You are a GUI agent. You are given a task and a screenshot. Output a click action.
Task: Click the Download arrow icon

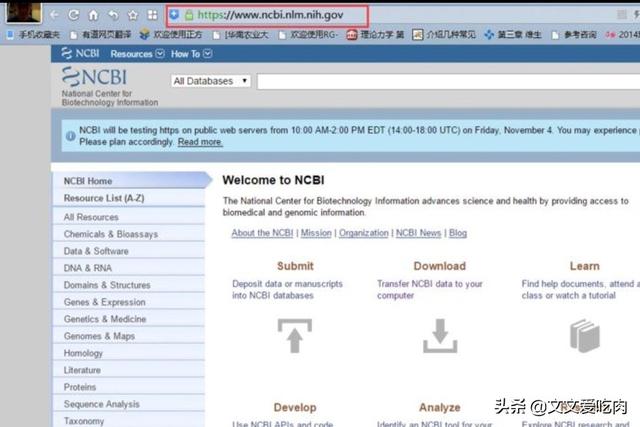439,336
